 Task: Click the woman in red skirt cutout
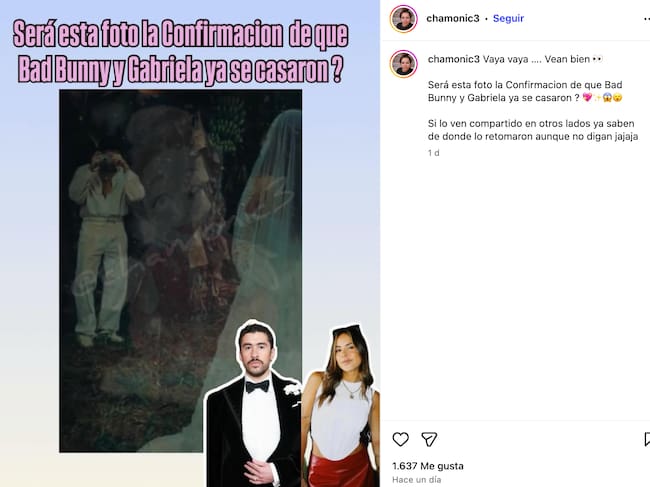pos(340,406)
